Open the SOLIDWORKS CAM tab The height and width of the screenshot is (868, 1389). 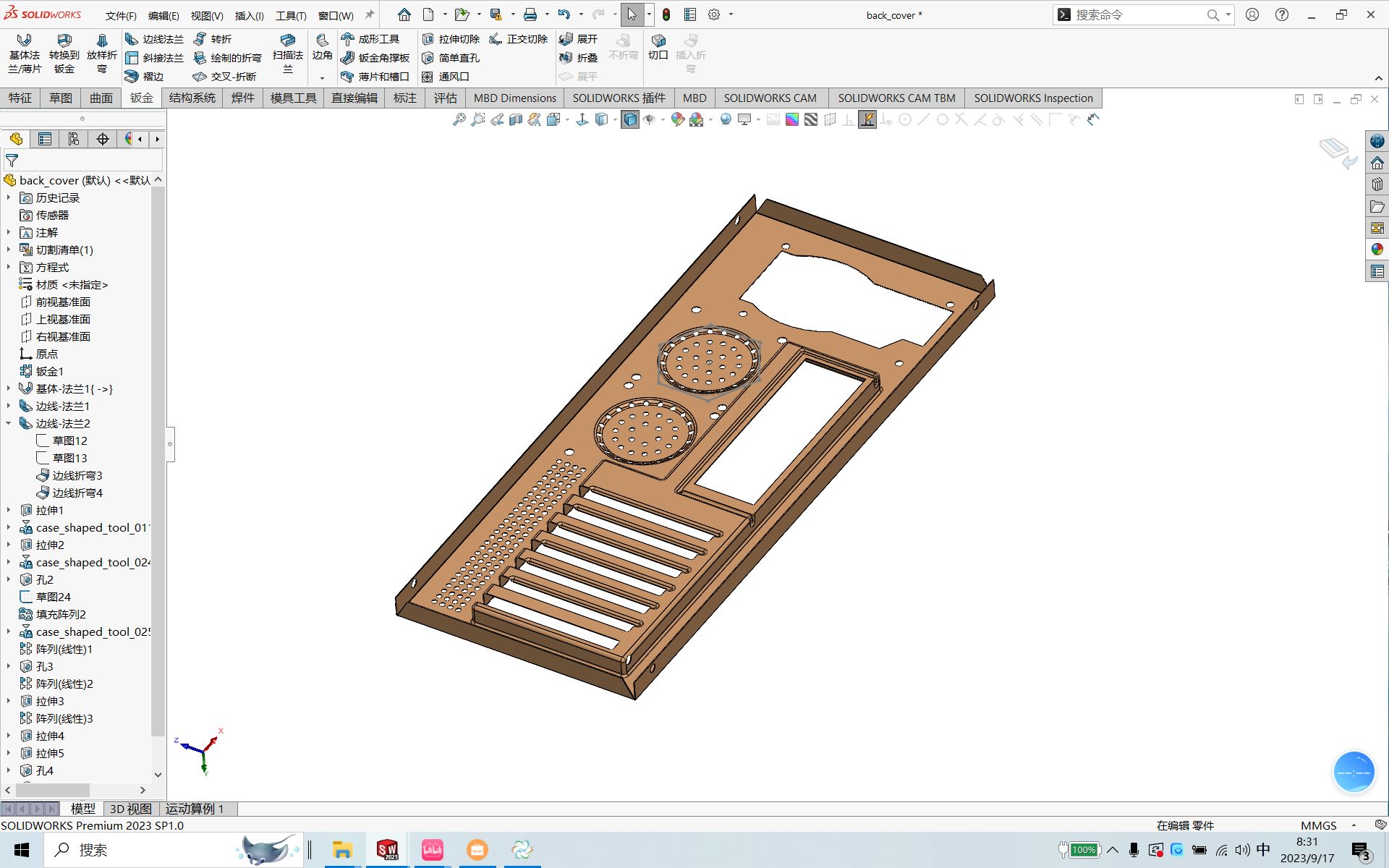(770, 98)
